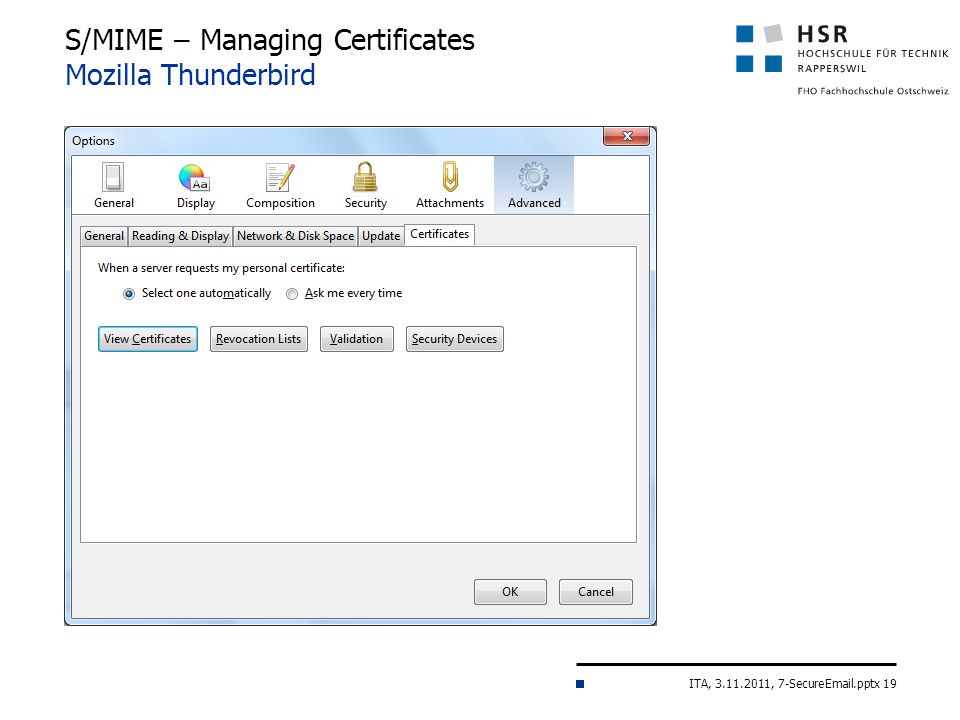Click the Options title bar text
The image size is (960, 720).
93,141
